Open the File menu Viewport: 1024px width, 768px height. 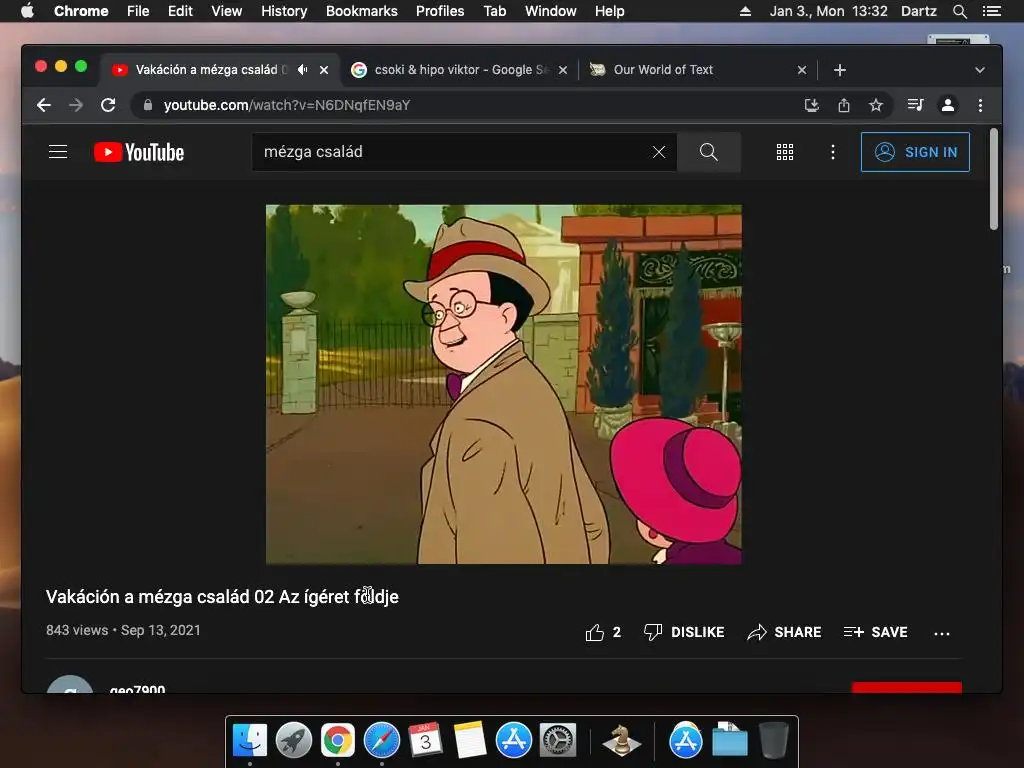138,11
